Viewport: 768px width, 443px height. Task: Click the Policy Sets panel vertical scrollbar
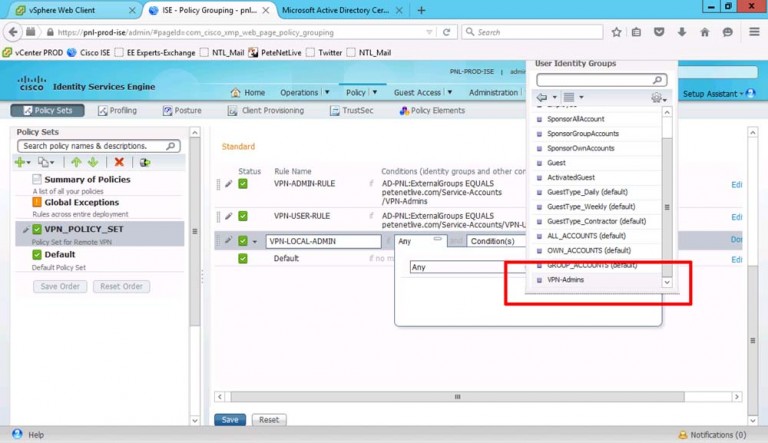(194, 231)
